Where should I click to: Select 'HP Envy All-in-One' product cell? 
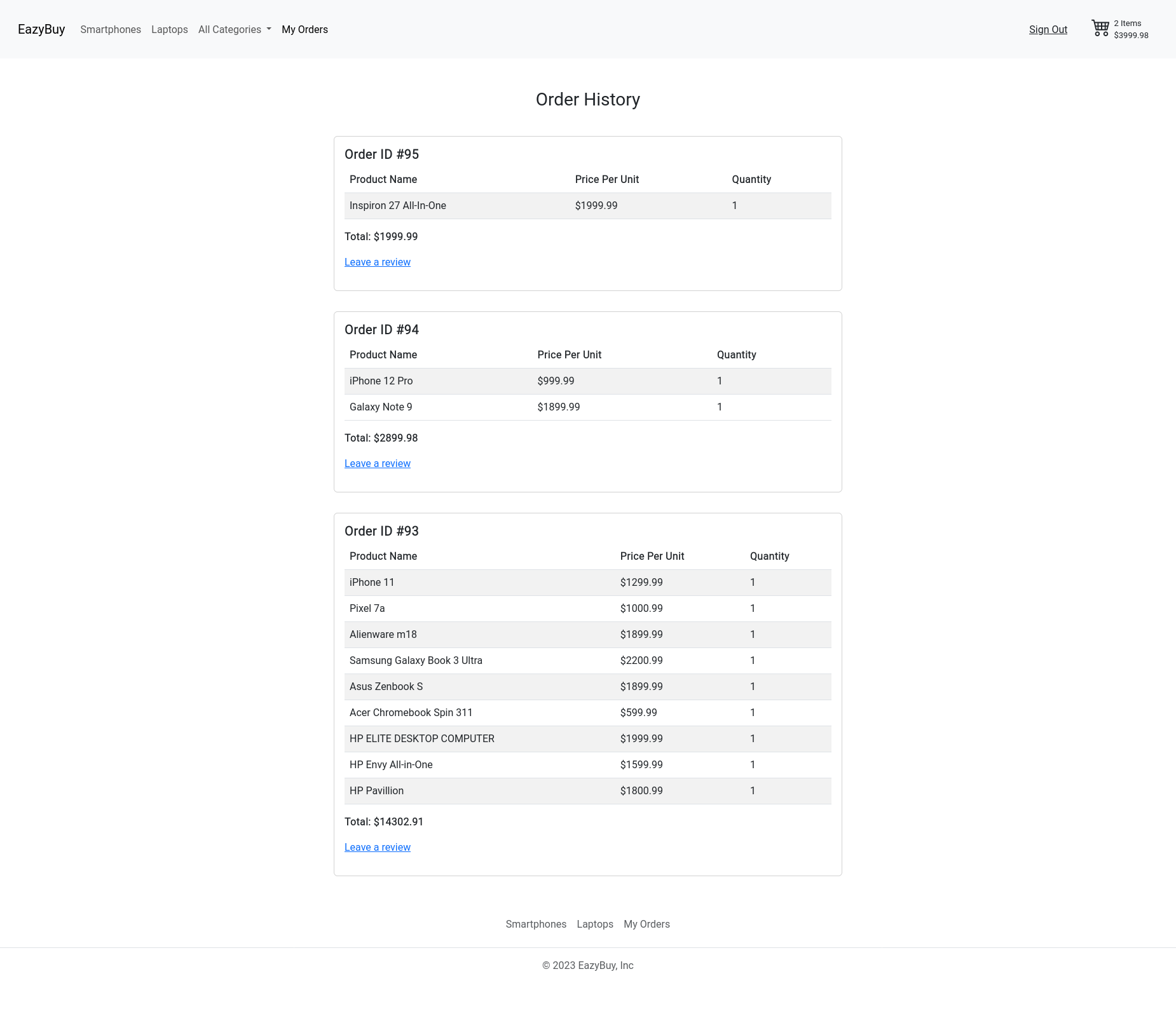click(480, 765)
